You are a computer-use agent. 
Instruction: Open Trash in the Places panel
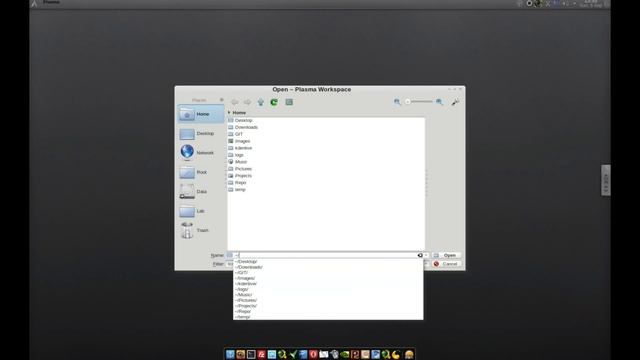click(201, 230)
